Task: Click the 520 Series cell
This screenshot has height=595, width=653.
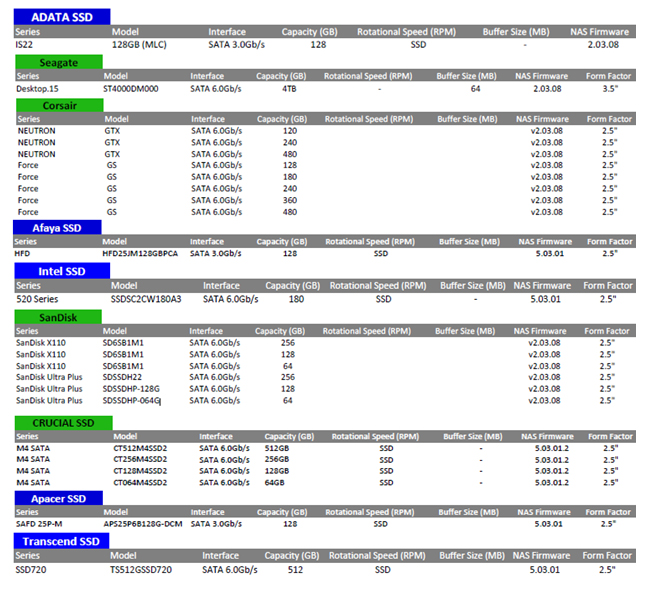Action: [x=37, y=299]
